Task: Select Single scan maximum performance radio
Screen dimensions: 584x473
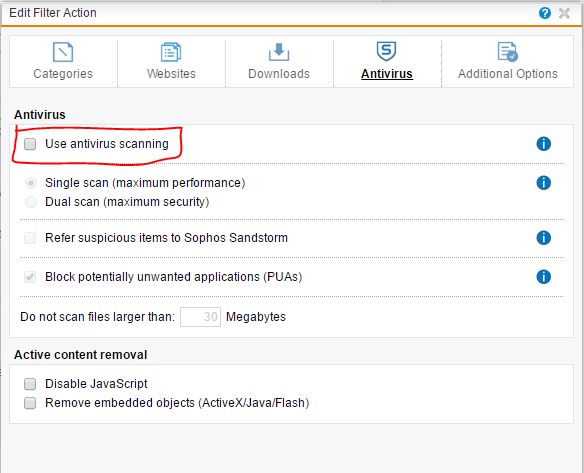Action: [31, 183]
